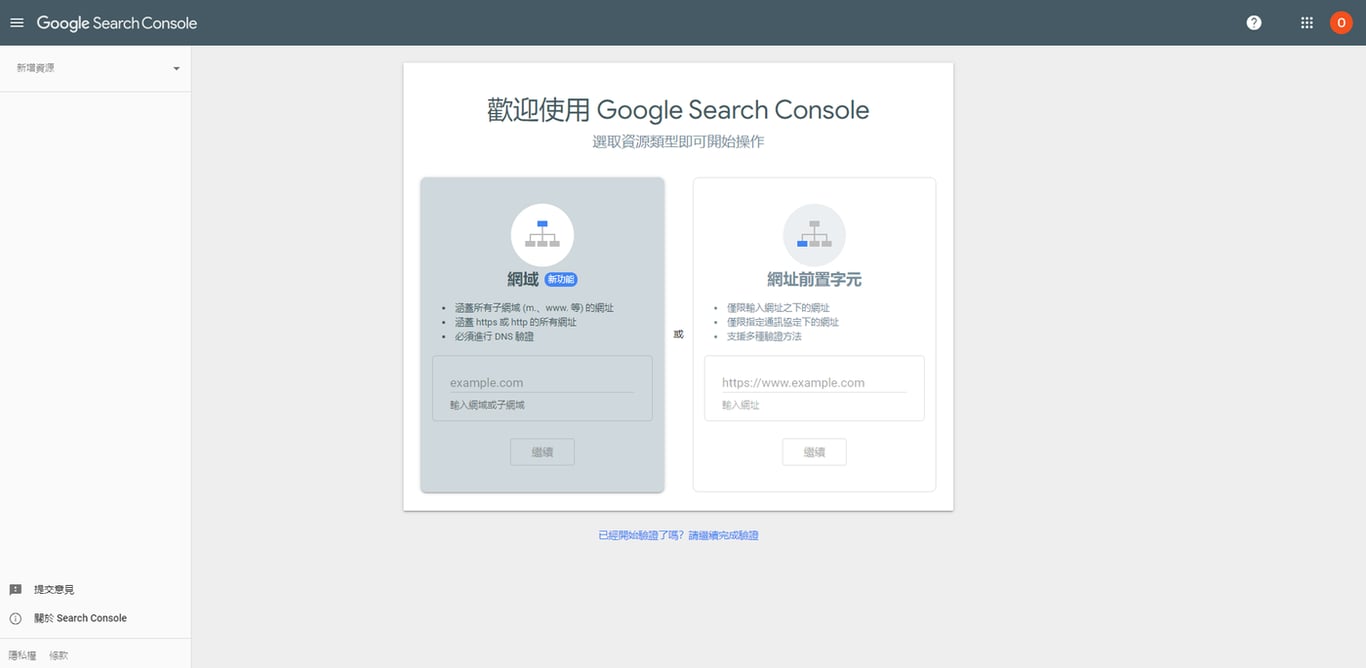The height and width of the screenshot is (668, 1366).
Task: Click the 選取資源類型即可開始操作 subtitle
Action: pos(678,142)
